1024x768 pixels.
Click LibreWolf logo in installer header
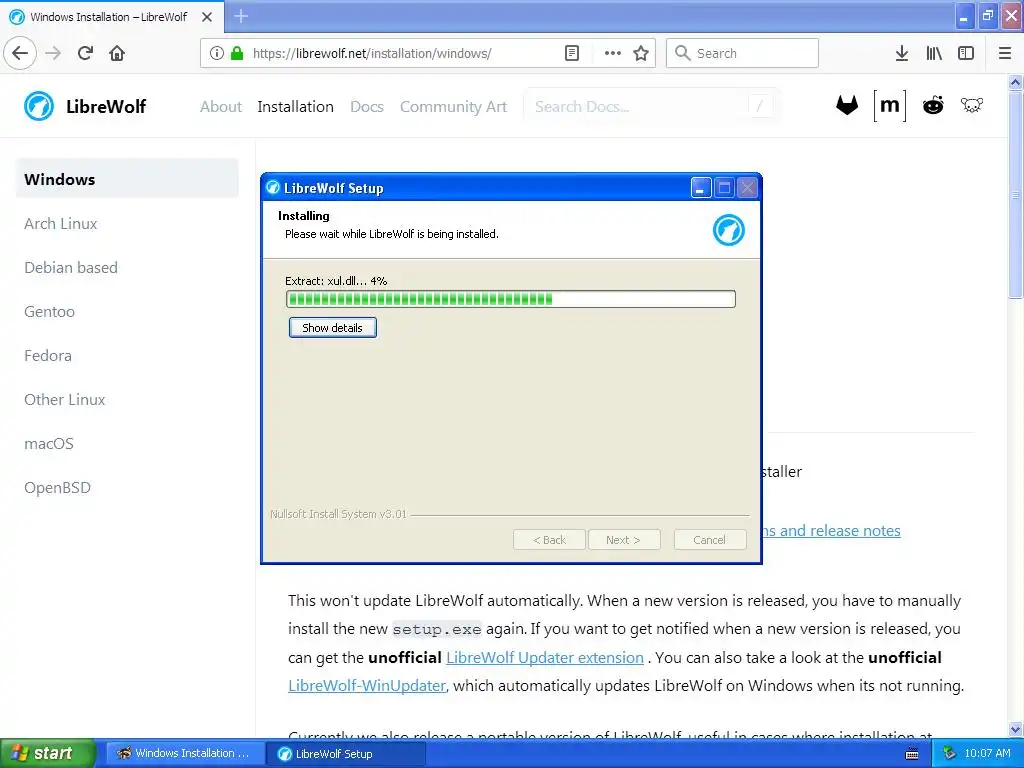coord(728,230)
